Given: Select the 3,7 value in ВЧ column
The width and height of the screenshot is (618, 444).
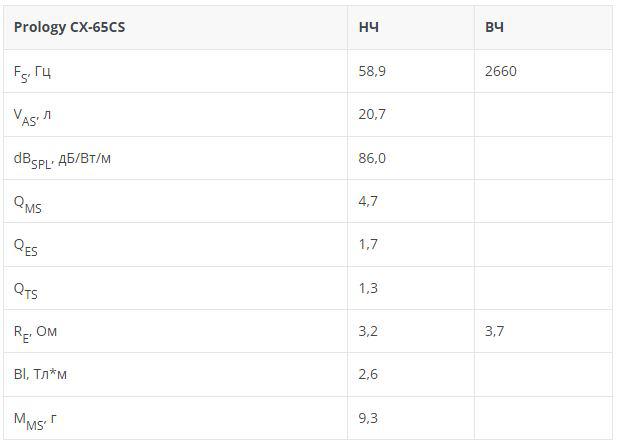Looking at the screenshot, I should click(494, 330).
